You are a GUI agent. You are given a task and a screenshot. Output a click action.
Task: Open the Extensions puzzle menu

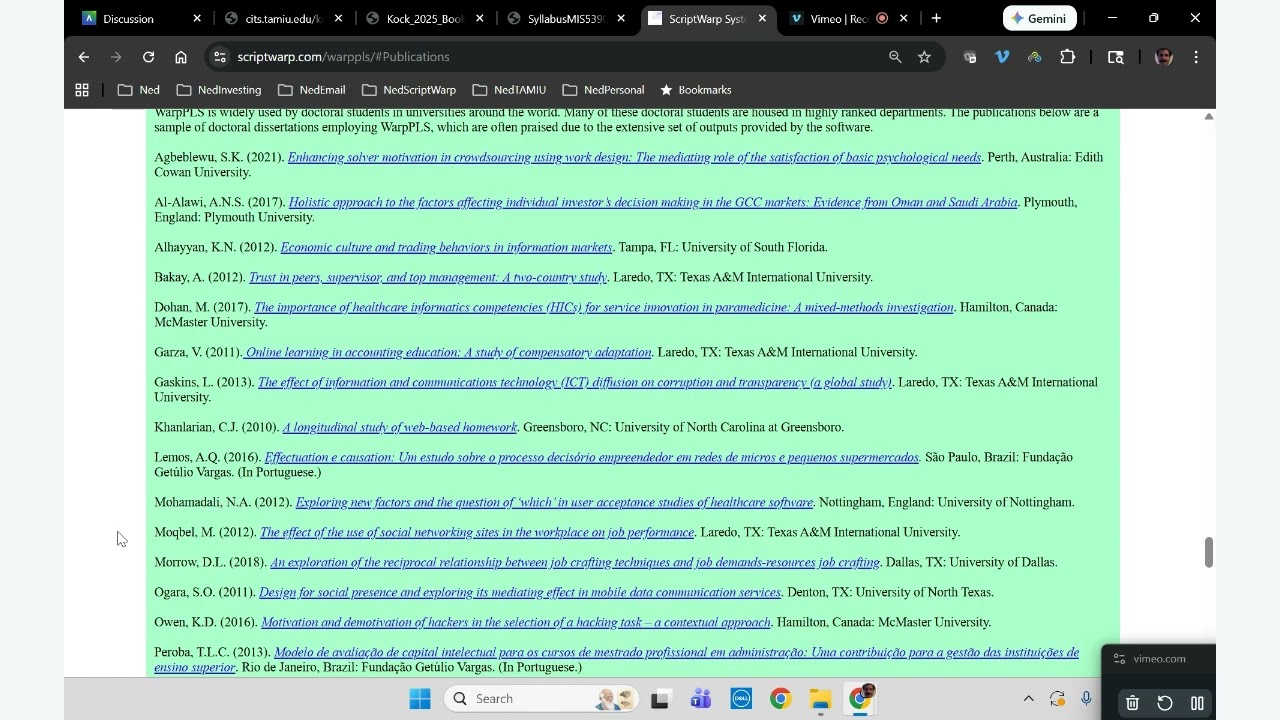(1068, 57)
